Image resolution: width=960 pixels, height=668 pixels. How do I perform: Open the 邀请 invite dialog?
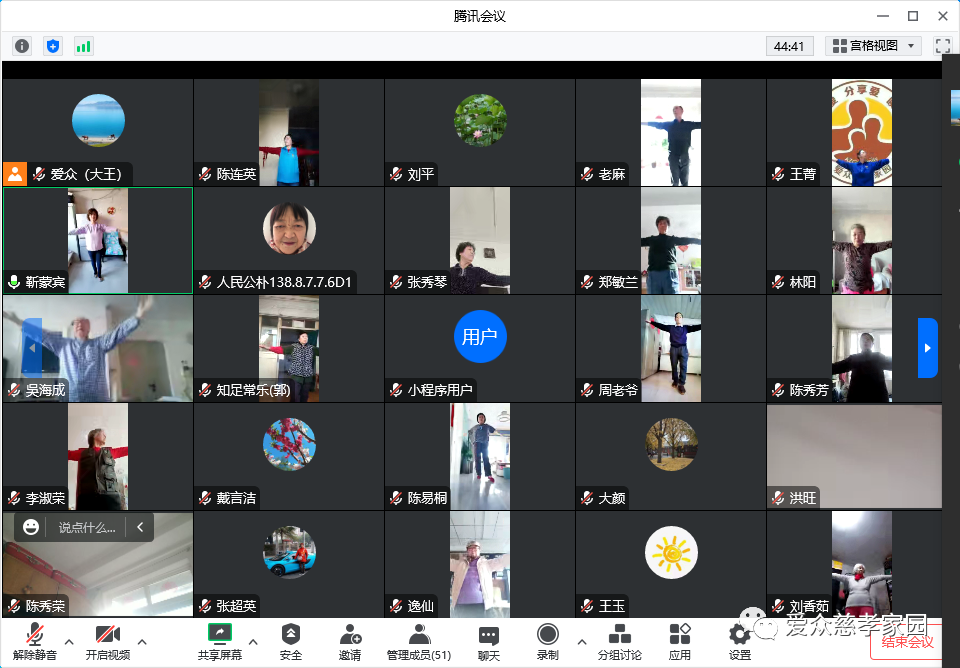(350, 641)
